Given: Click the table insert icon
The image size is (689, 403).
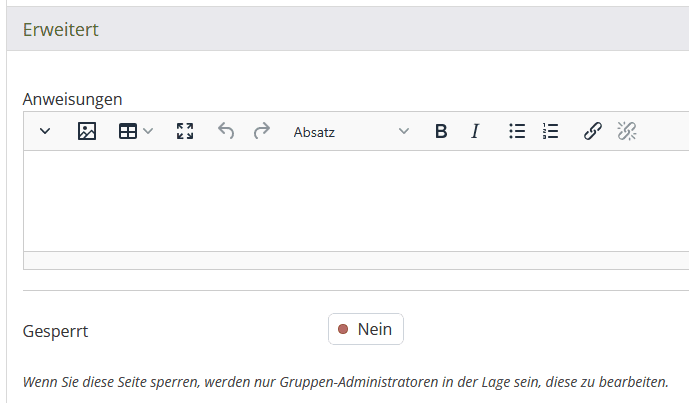Looking at the screenshot, I should click(128, 131).
